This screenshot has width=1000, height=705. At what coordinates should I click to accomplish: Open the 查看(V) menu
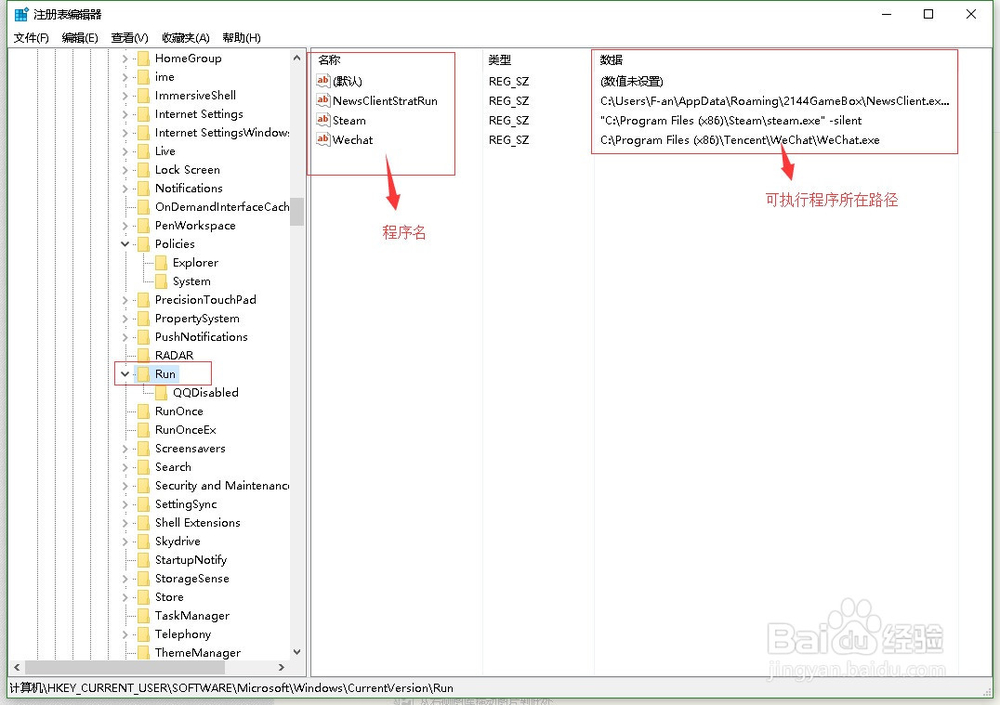coord(128,36)
